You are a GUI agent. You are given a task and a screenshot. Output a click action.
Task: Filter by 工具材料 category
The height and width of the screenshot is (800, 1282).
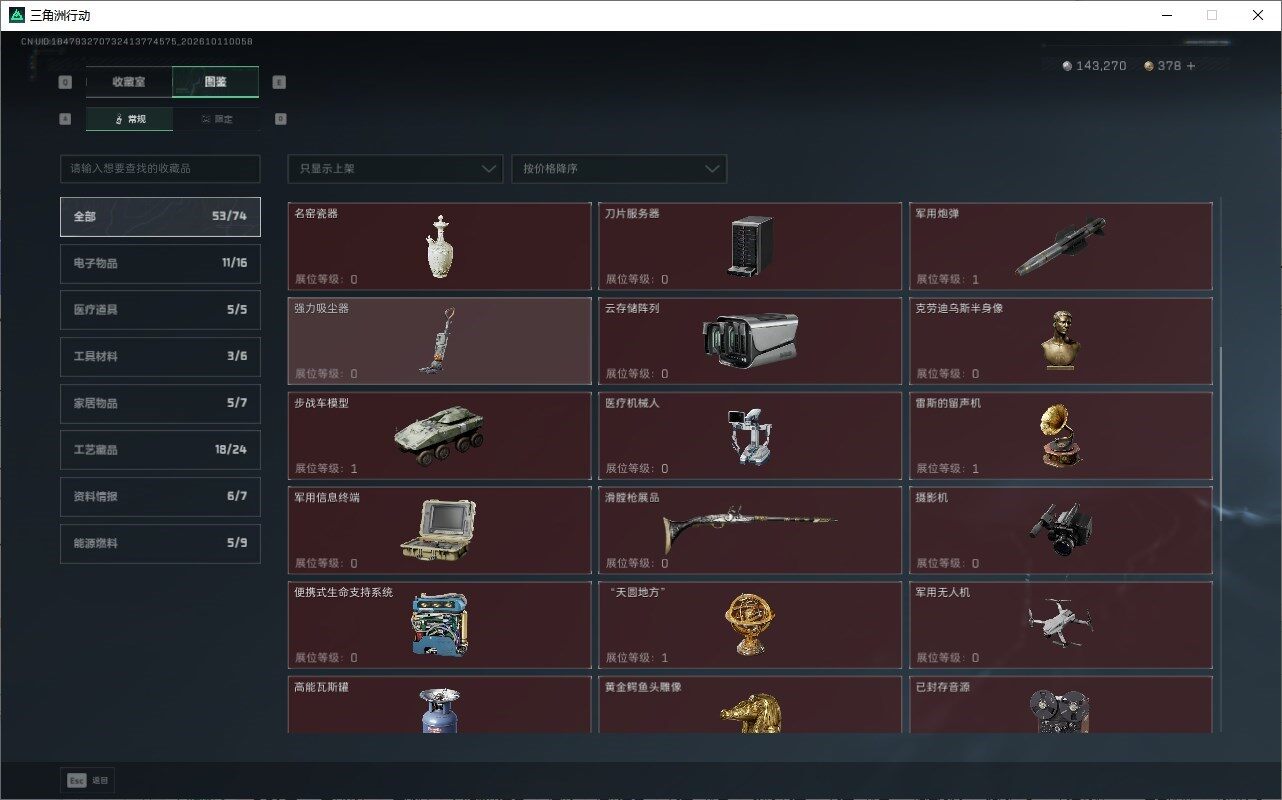[x=160, y=356]
